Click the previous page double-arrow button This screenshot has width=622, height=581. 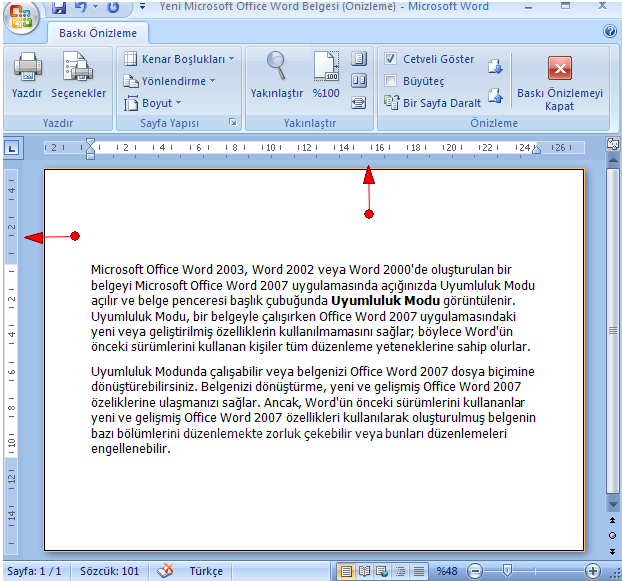click(x=612, y=520)
